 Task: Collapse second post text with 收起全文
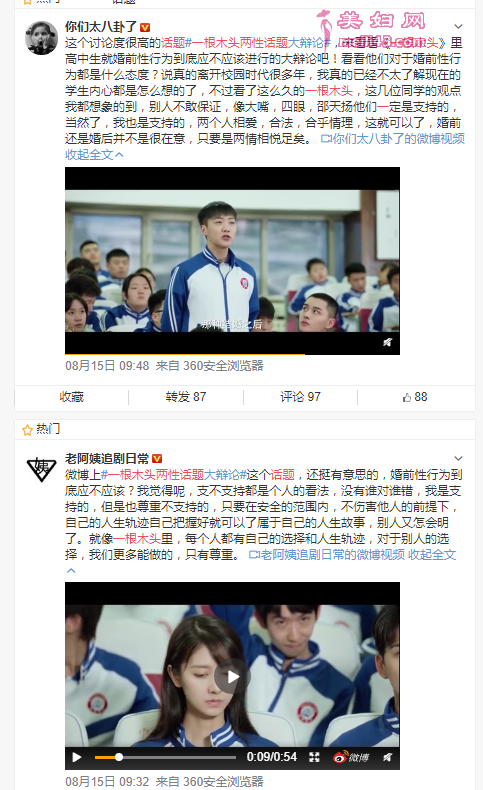pyautogui.click(x=432, y=555)
